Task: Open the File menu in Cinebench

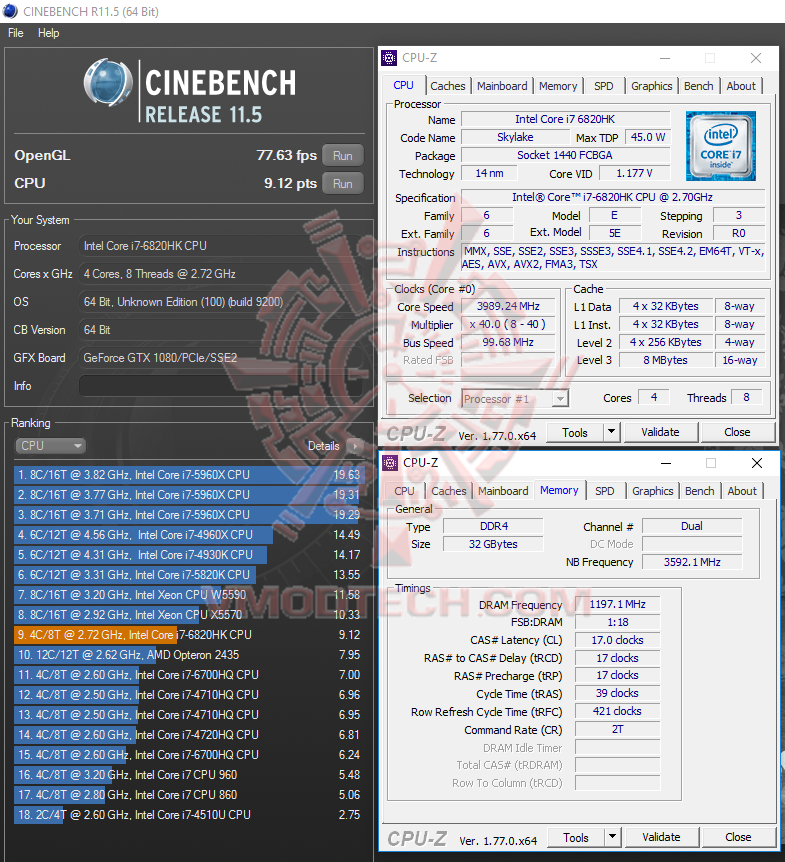Action: (15, 33)
